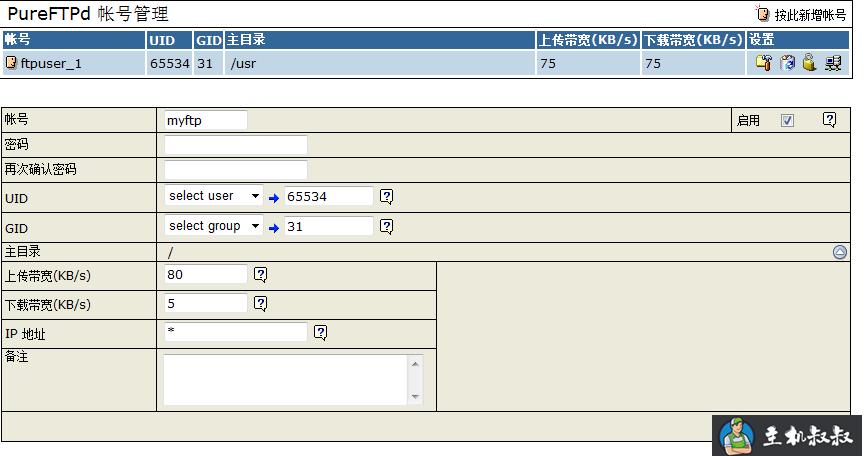Click the edit (hammer) icon for ftpuser_1

[764, 63]
